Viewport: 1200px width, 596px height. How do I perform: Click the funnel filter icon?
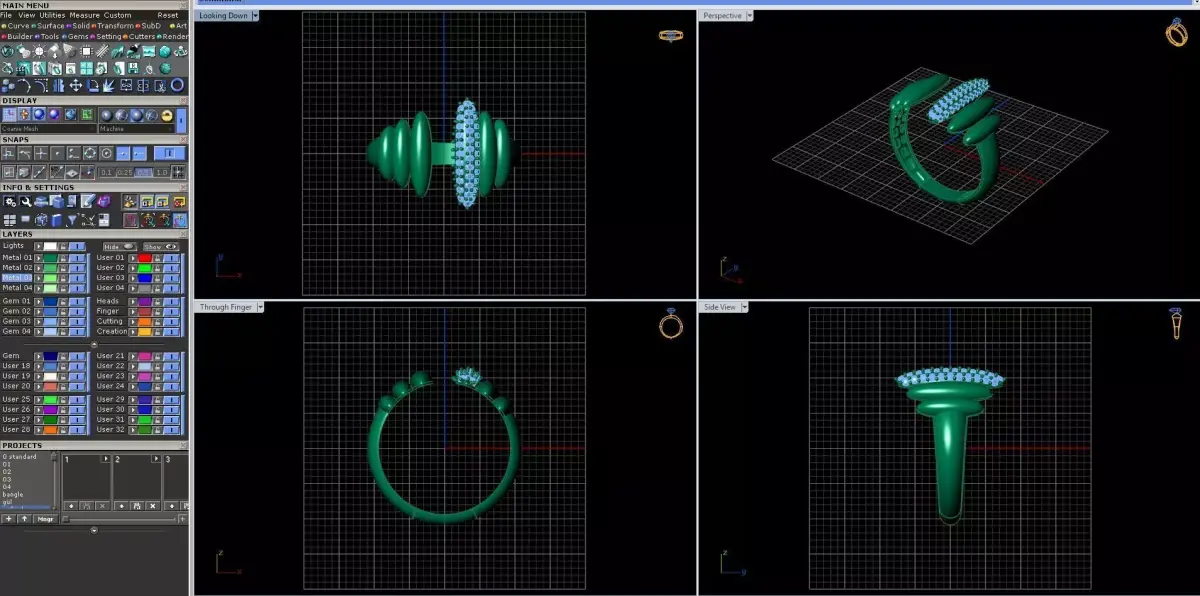coord(73,220)
